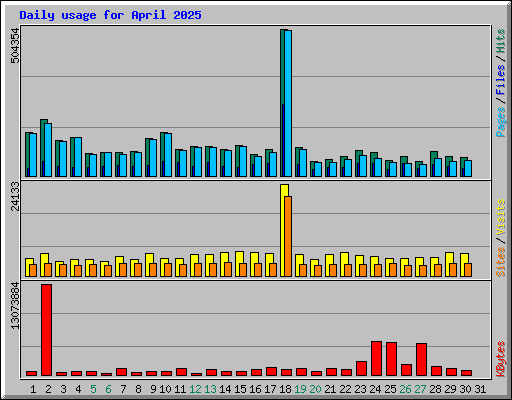Select the day 27 red KBytes bar
The width and height of the screenshot is (512, 400).
421,359
